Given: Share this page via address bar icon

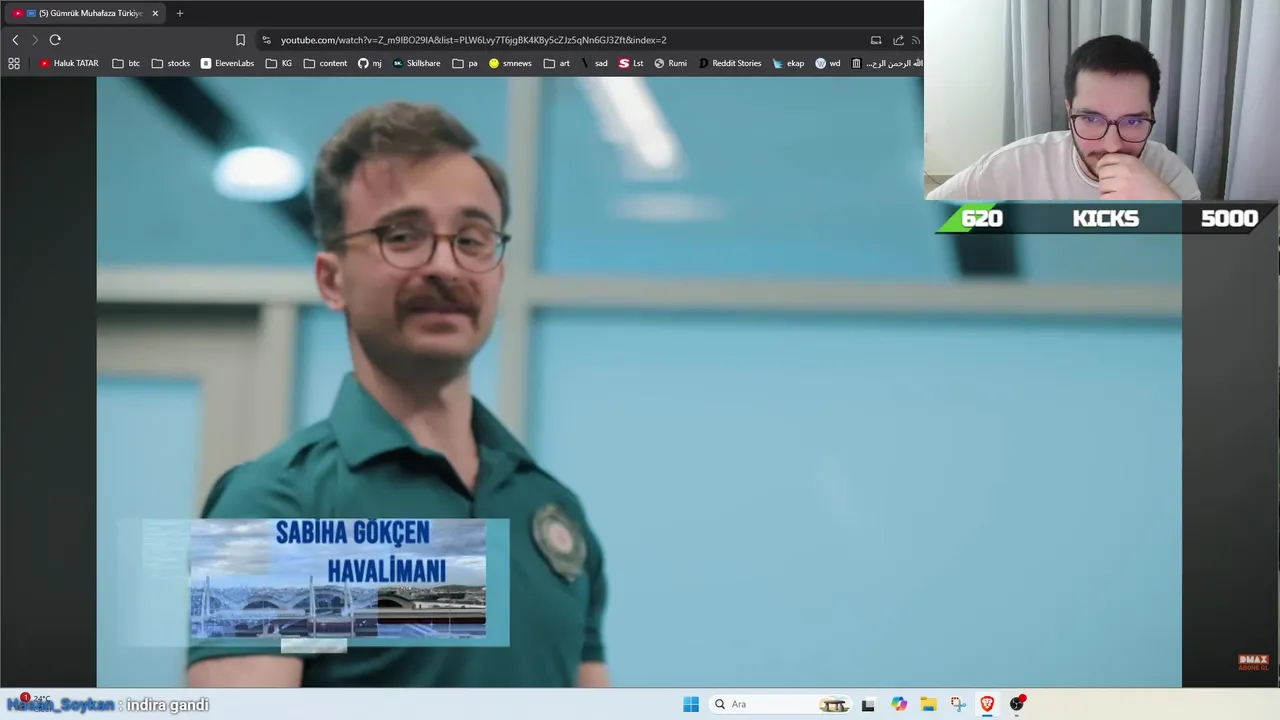Looking at the screenshot, I should point(898,40).
